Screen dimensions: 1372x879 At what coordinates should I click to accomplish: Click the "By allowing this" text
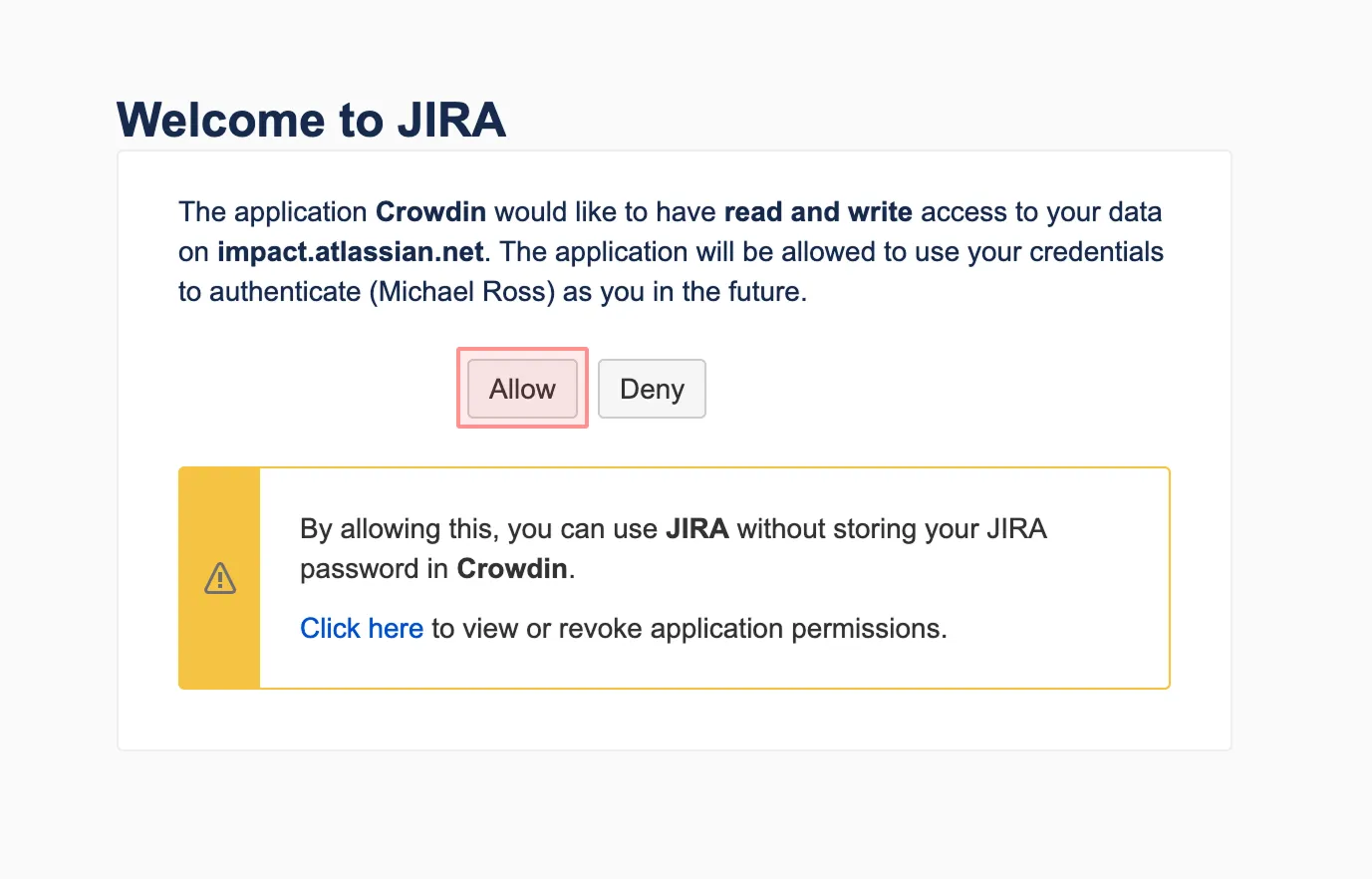click(x=399, y=529)
